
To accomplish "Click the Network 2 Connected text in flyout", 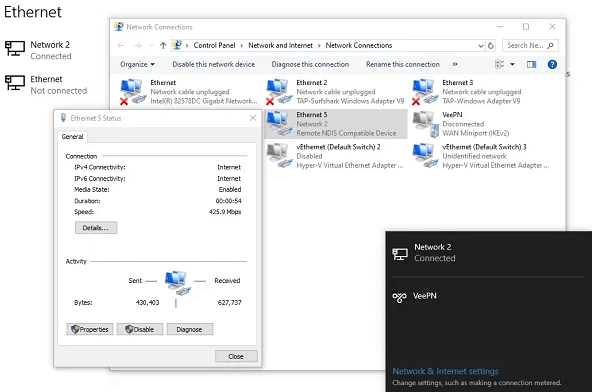I will click(435, 253).
